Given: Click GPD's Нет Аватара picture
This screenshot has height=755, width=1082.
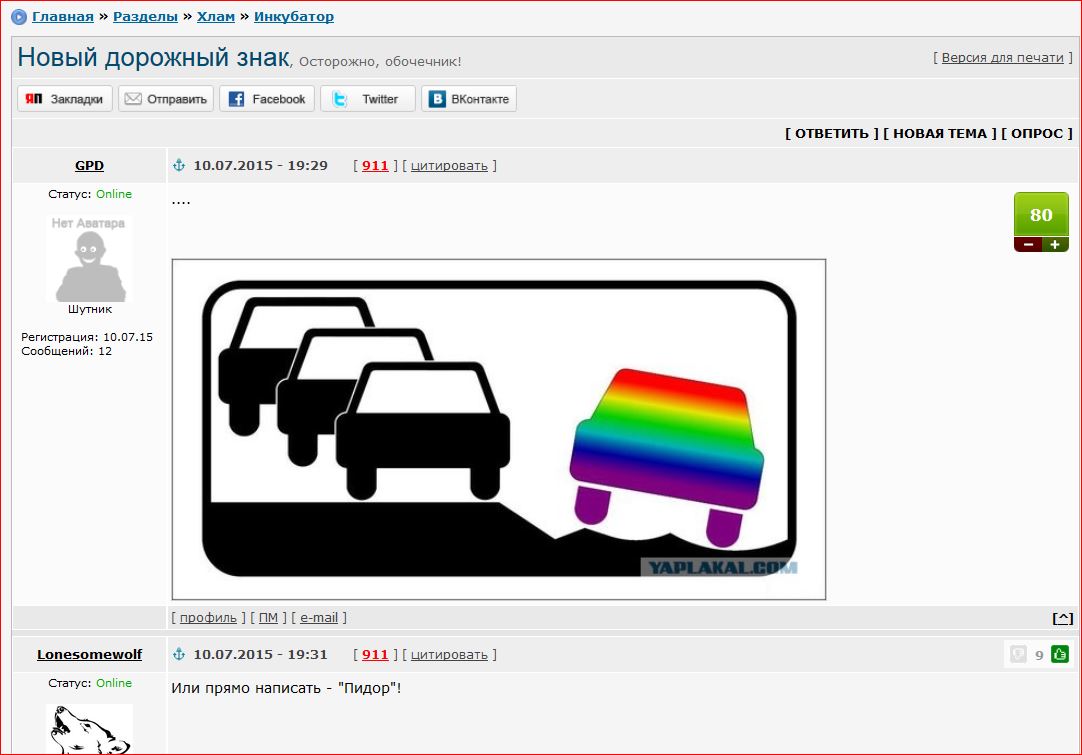Looking at the screenshot, I should [x=90, y=258].
